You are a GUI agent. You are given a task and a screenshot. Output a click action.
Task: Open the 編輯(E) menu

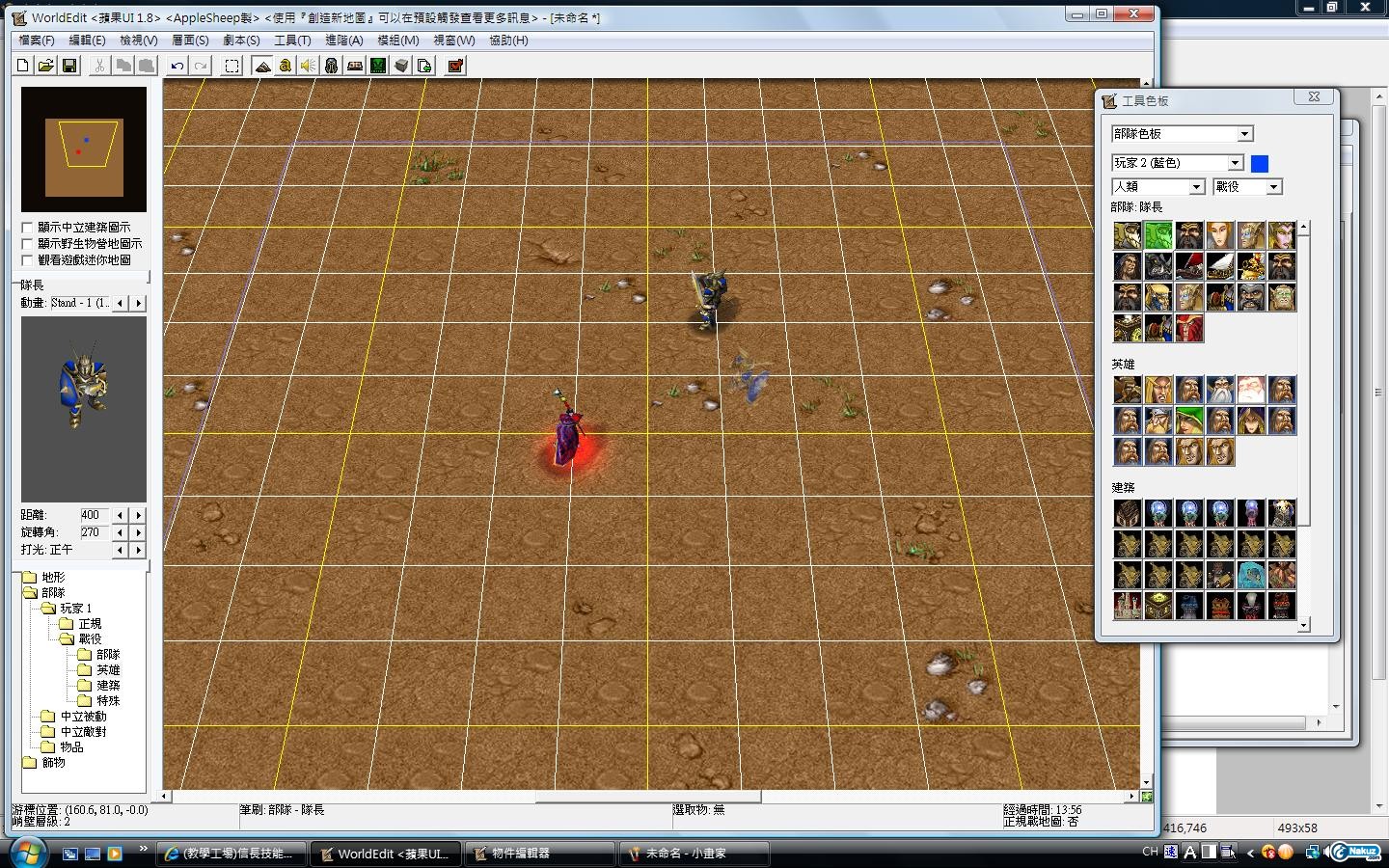coord(87,41)
